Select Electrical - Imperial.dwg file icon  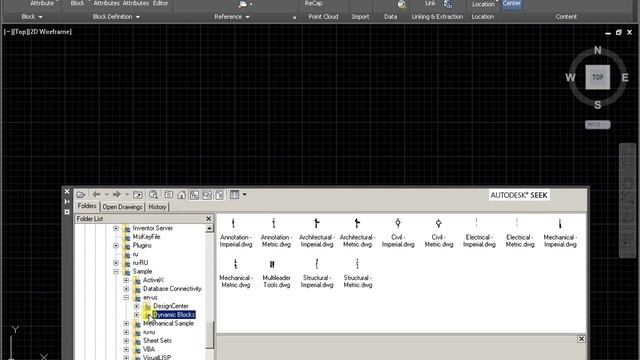[476, 223]
